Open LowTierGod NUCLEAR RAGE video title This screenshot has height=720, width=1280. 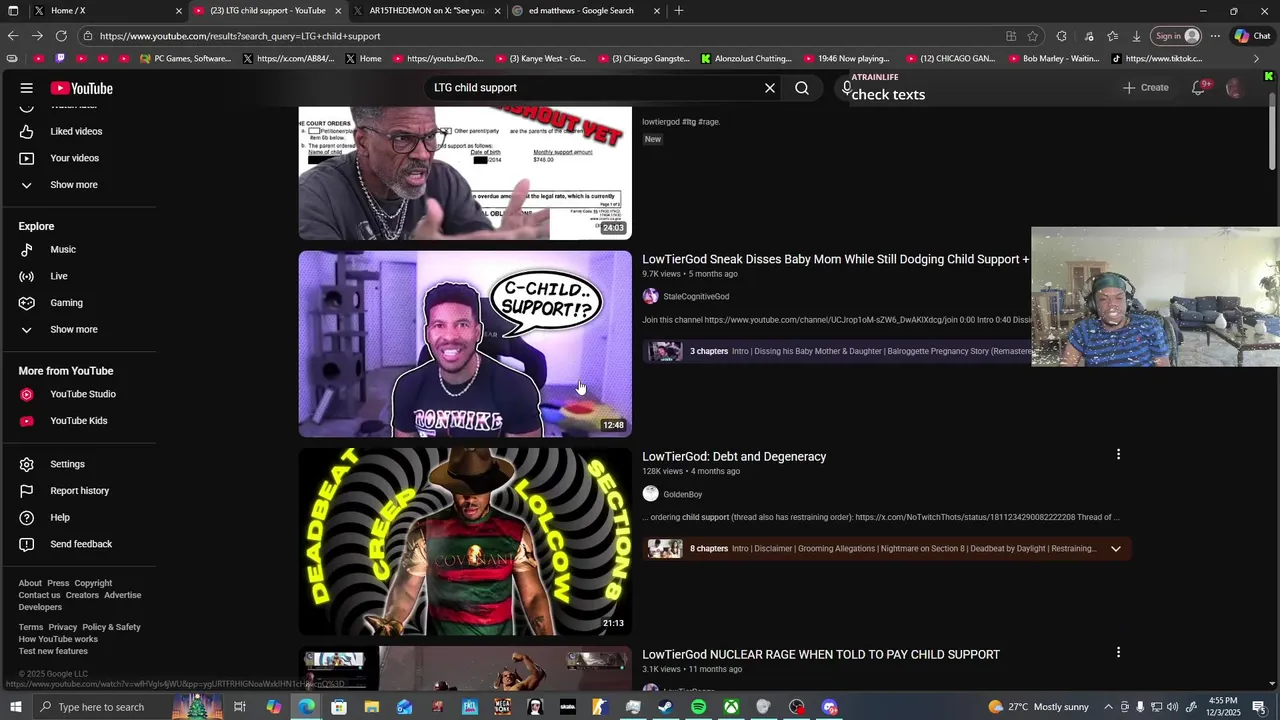(821, 655)
